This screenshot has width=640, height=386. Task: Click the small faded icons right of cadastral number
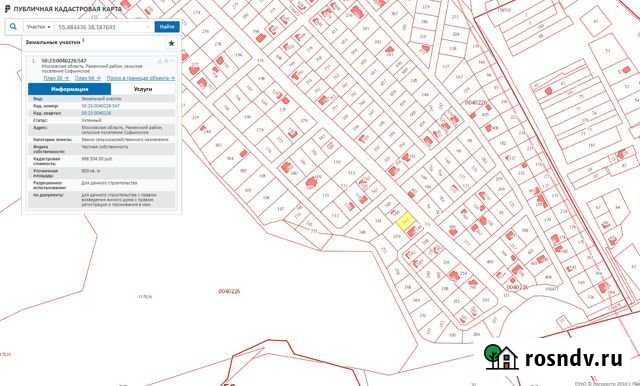click(166, 61)
